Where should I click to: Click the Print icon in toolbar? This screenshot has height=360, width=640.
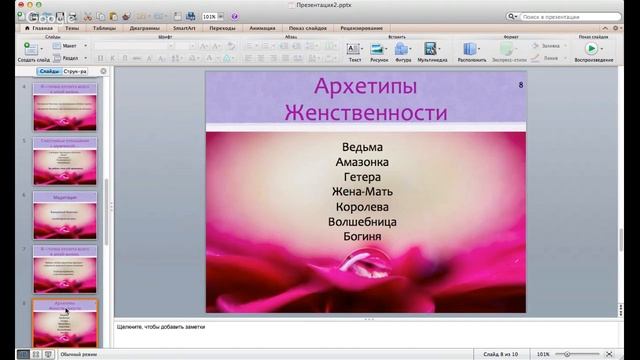click(x=72, y=17)
